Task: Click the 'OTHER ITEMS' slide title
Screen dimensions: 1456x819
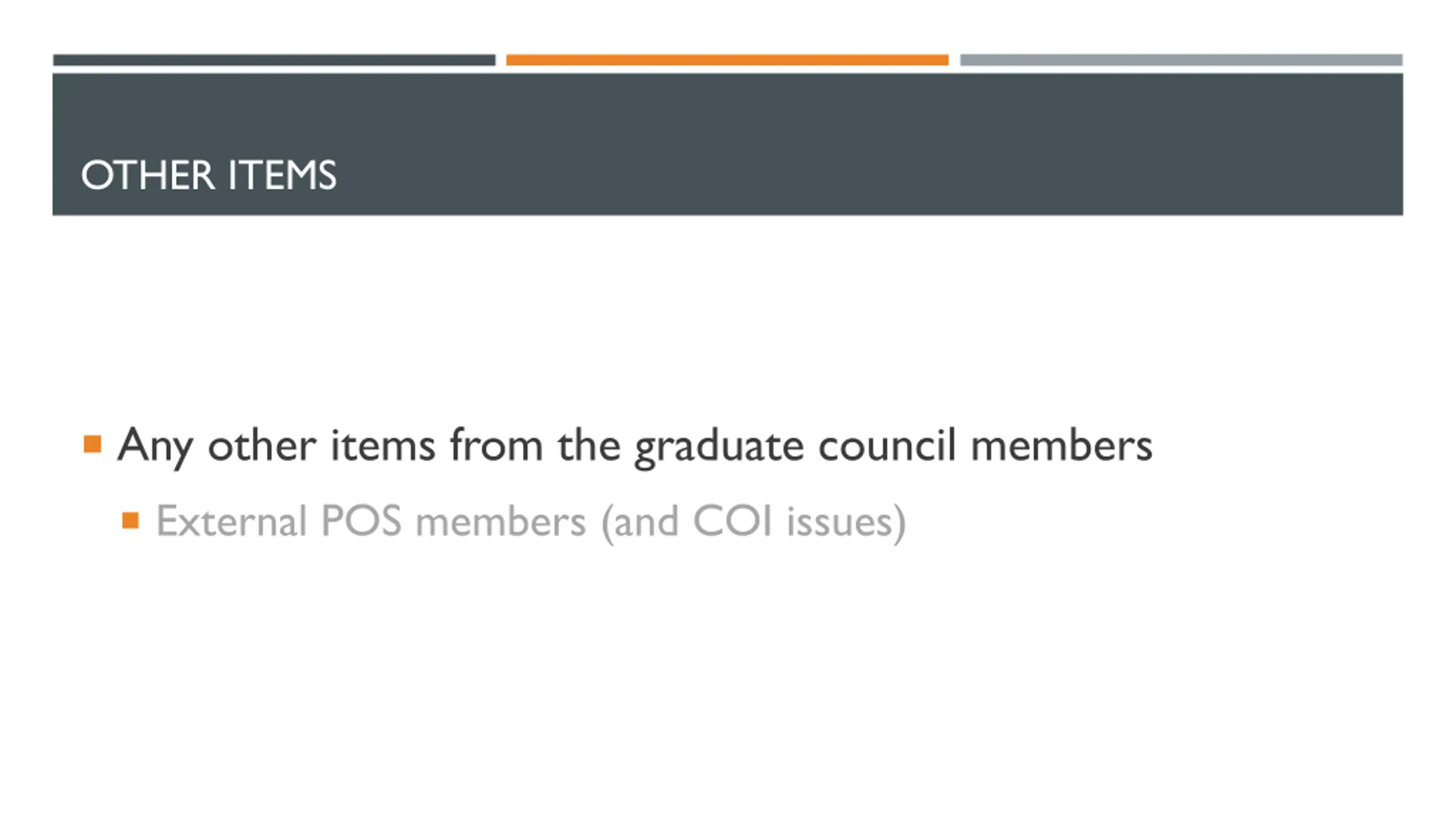Action: 209,175
